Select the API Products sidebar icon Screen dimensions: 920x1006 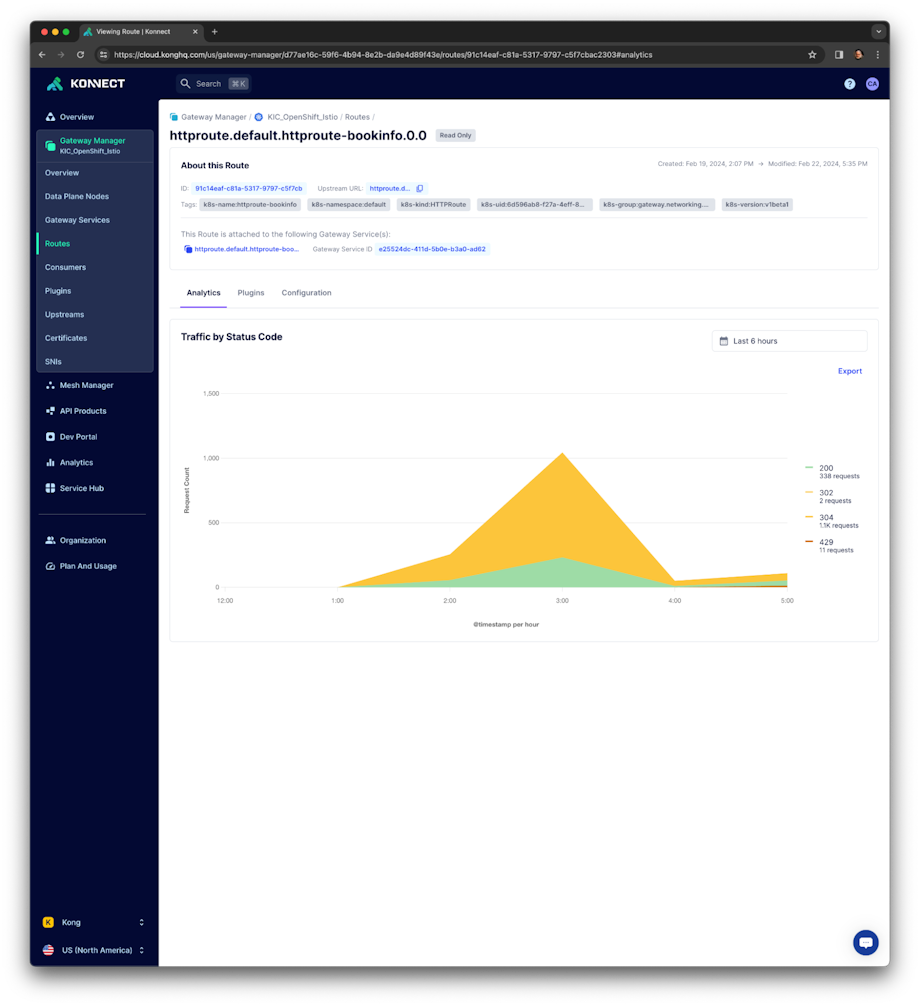[50, 411]
